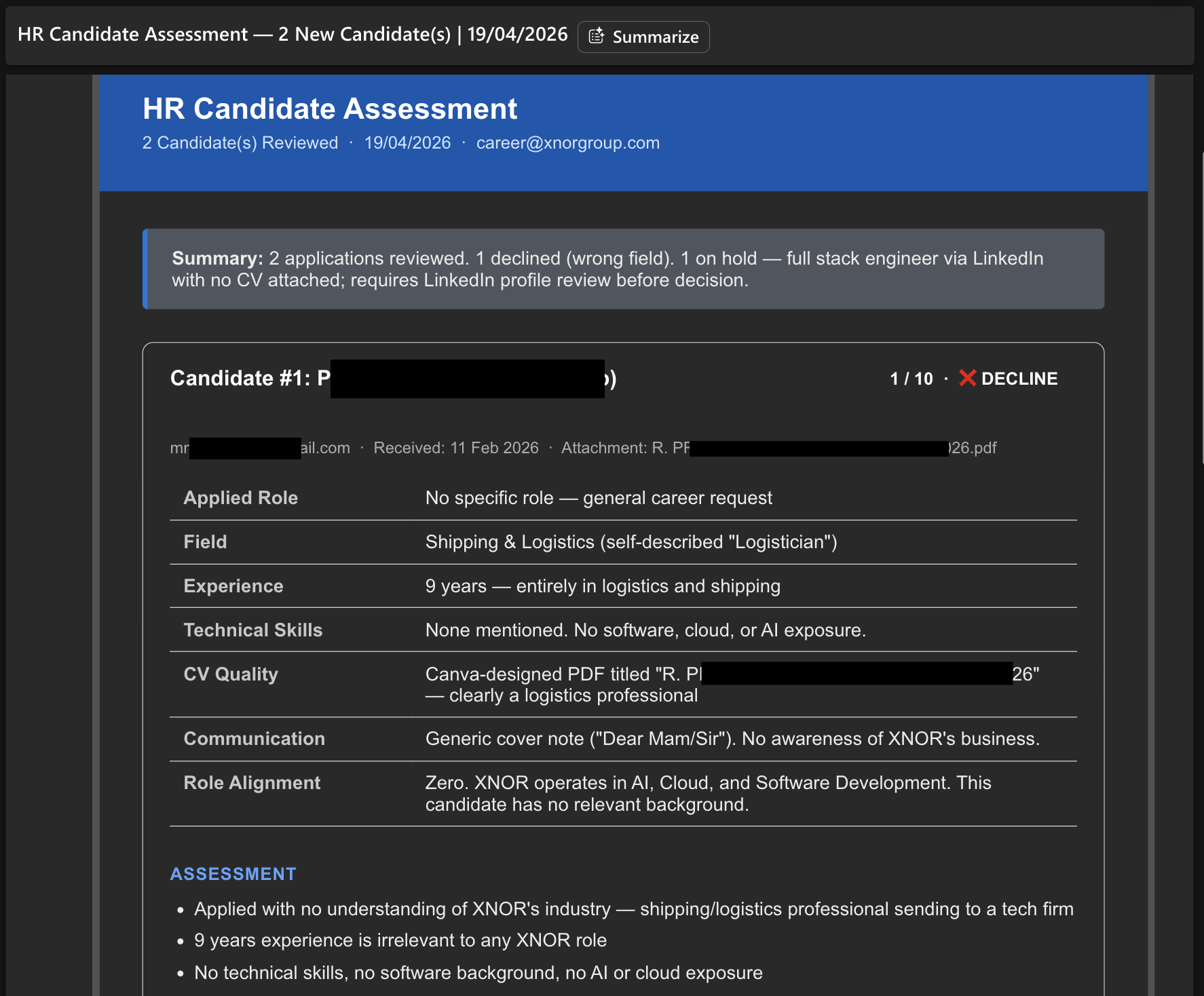Click the Summary callout box
The height and width of the screenshot is (996, 1204).
pos(623,269)
